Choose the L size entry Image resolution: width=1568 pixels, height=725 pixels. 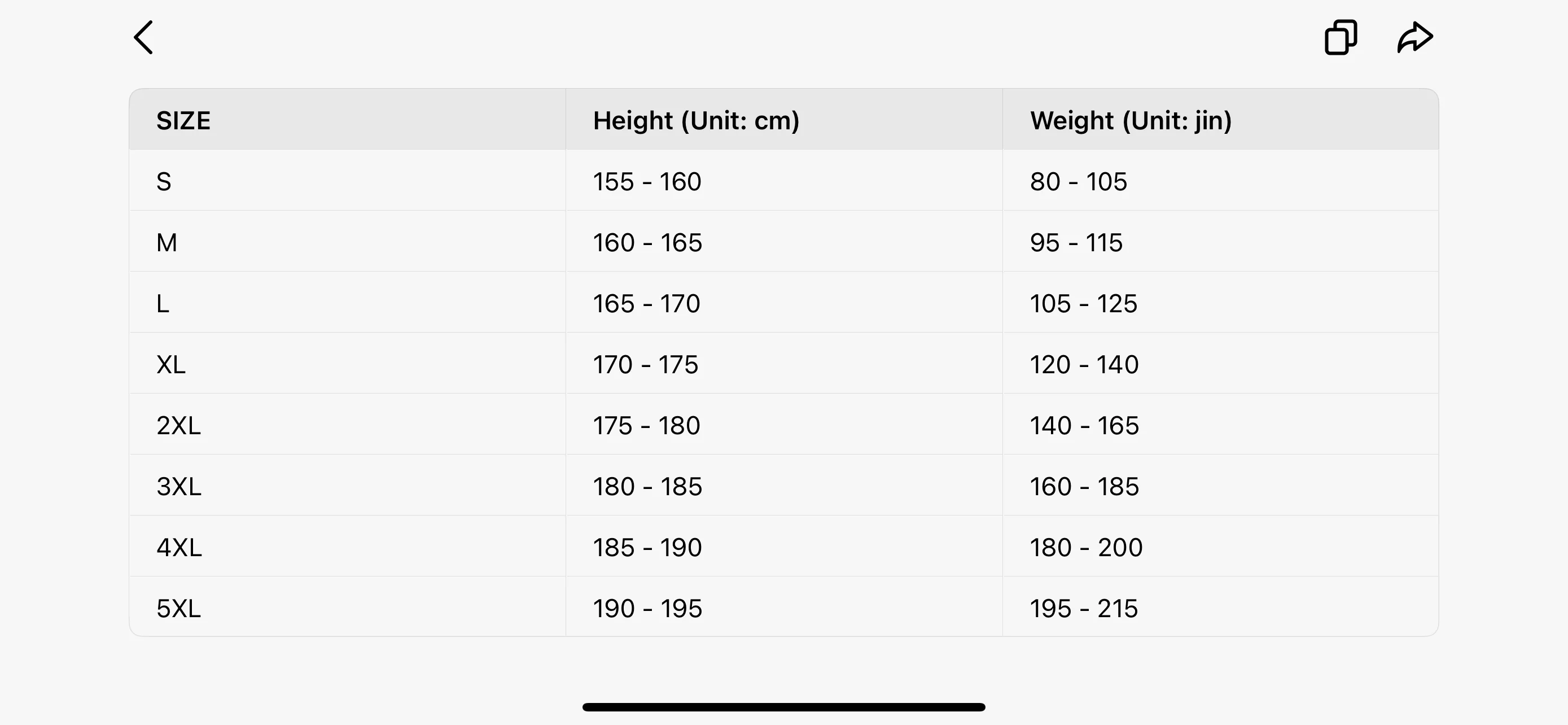point(163,303)
